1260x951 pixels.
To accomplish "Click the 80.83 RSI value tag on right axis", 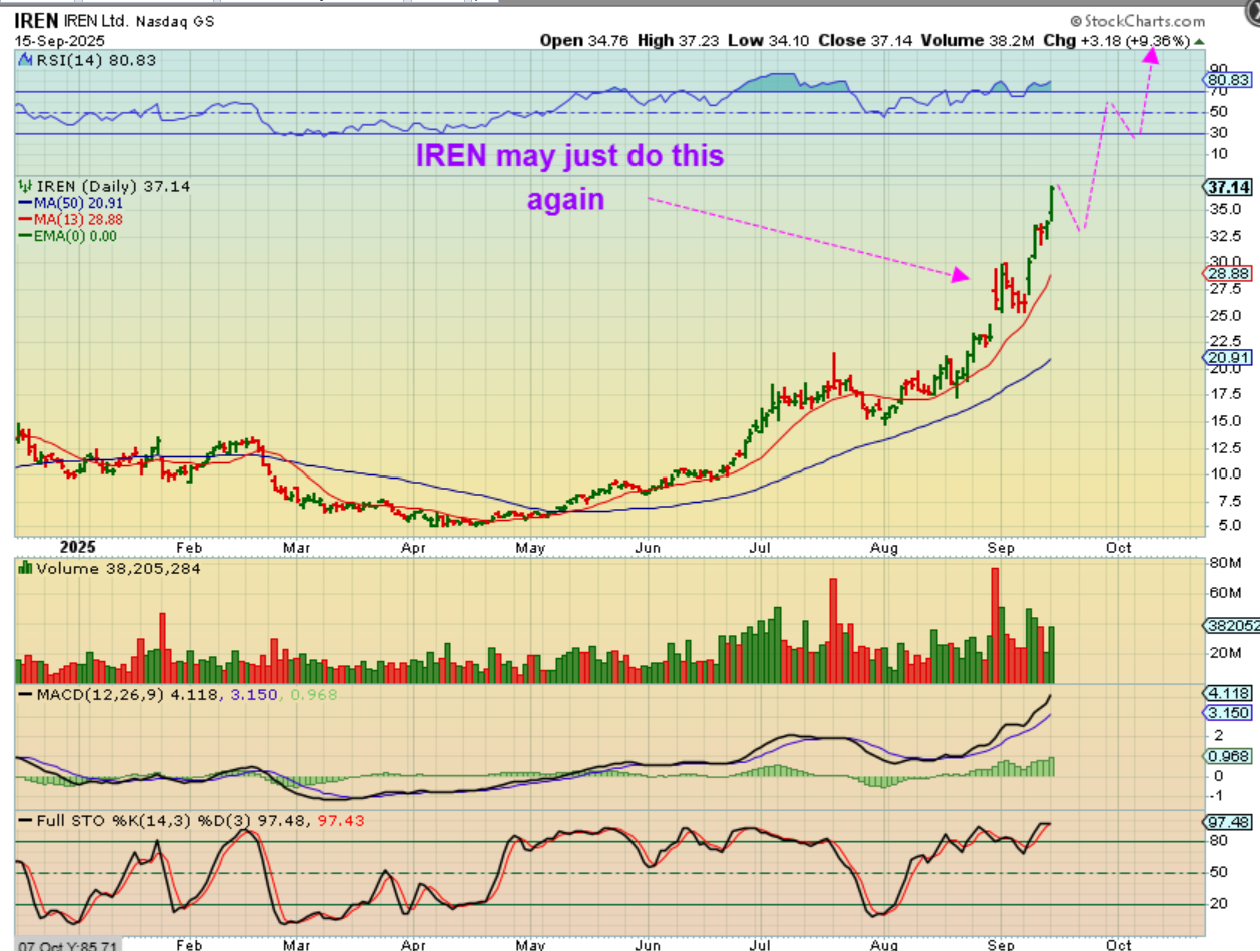I will tap(1228, 79).
